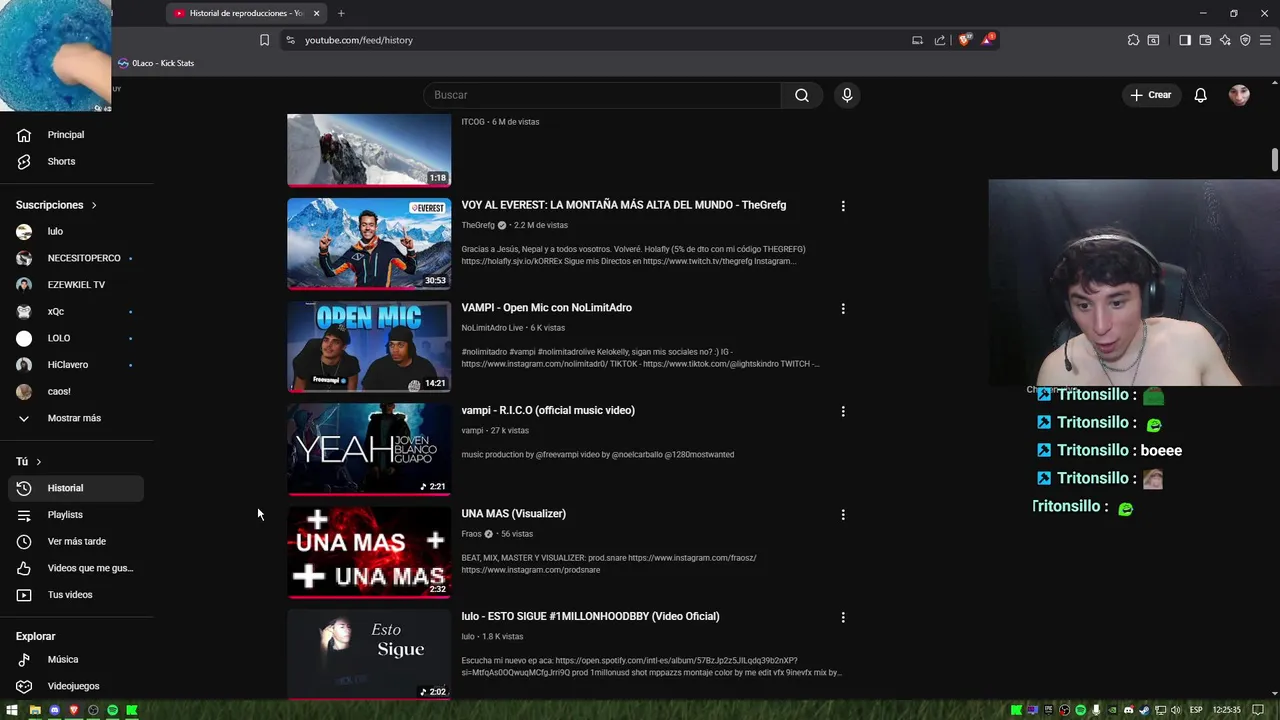The height and width of the screenshot is (720, 1280).
Task: Open Tus videos section
Action: coord(72,595)
